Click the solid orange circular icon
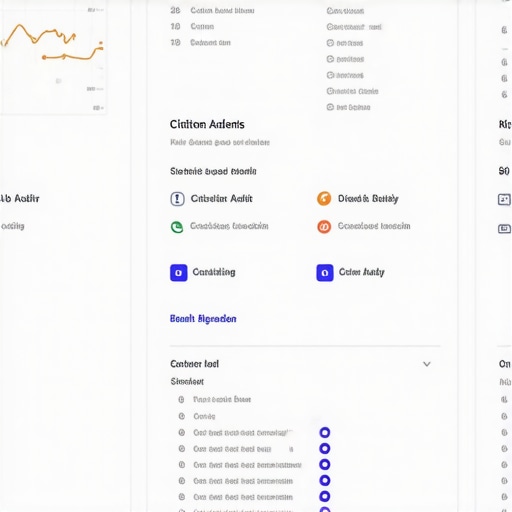The image size is (512, 512). (x=324, y=199)
